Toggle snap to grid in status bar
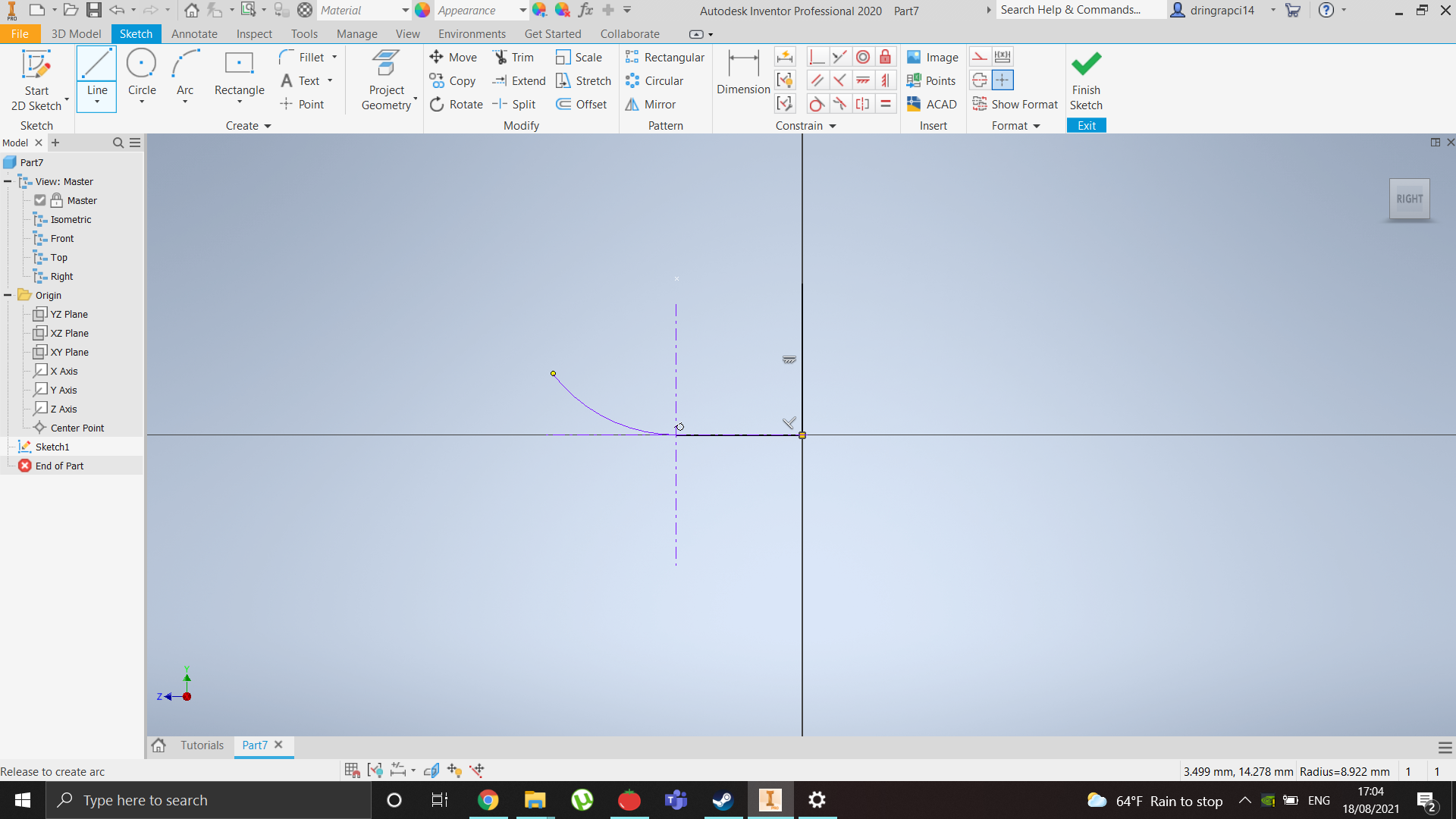The width and height of the screenshot is (1456, 819). [x=351, y=770]
